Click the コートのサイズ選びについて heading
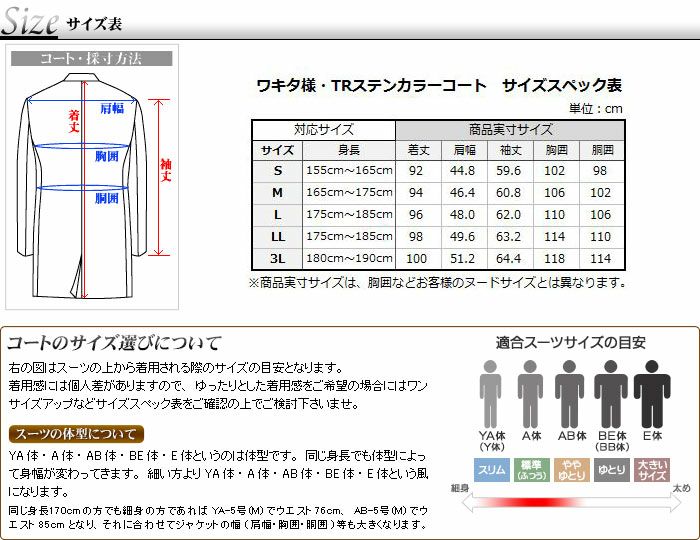Viewport: 700px width, 540px height. (x=114, y=343)
